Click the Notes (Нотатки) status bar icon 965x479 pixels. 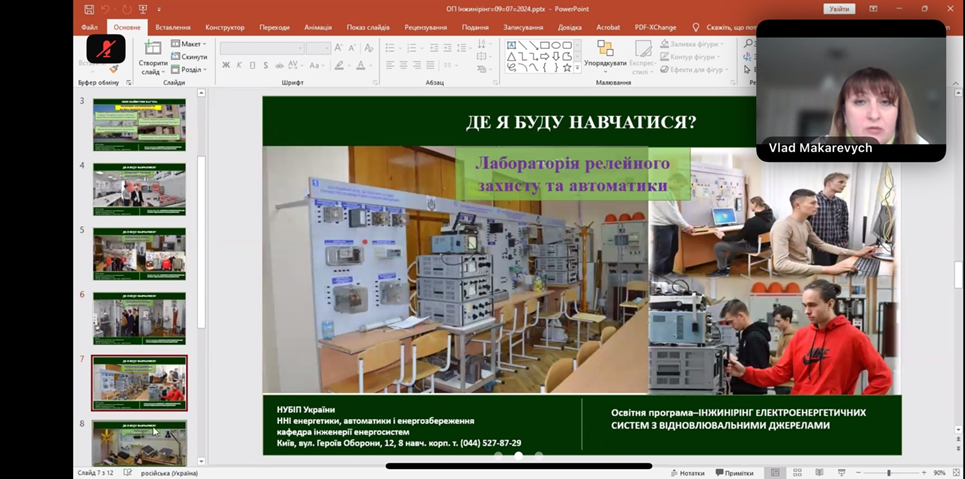tap(688, 473)
